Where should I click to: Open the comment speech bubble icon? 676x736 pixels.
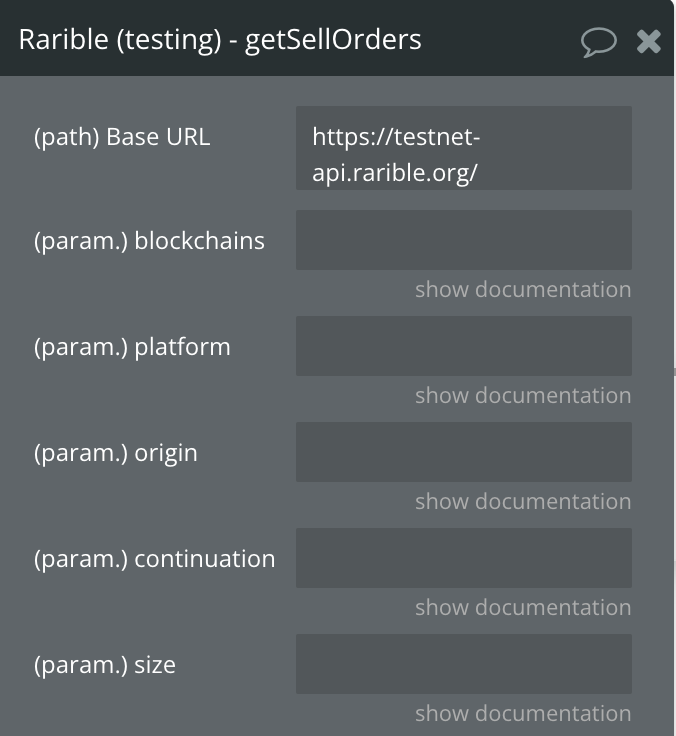(x=599, y=42)
